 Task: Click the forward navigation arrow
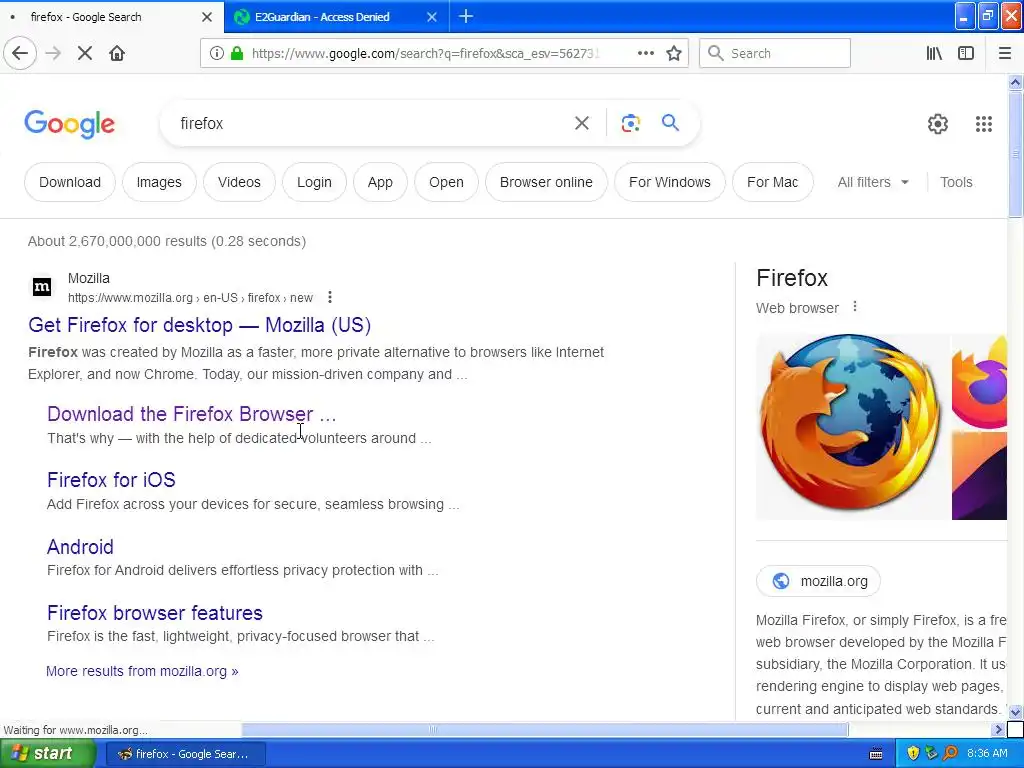point(53,53)
